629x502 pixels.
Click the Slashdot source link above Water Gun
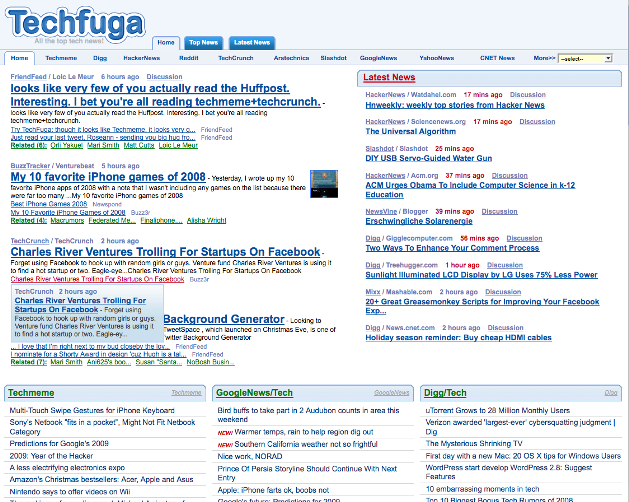click(379, 148)
